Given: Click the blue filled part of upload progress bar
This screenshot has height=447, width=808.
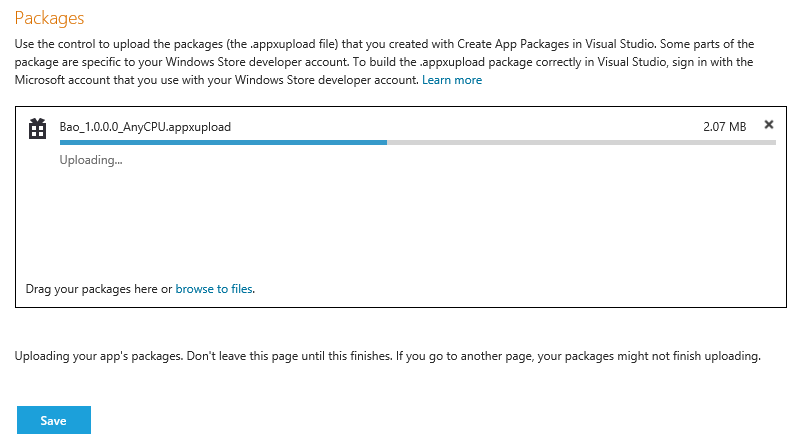Looking at the screenshot, I should click(223, 142).
